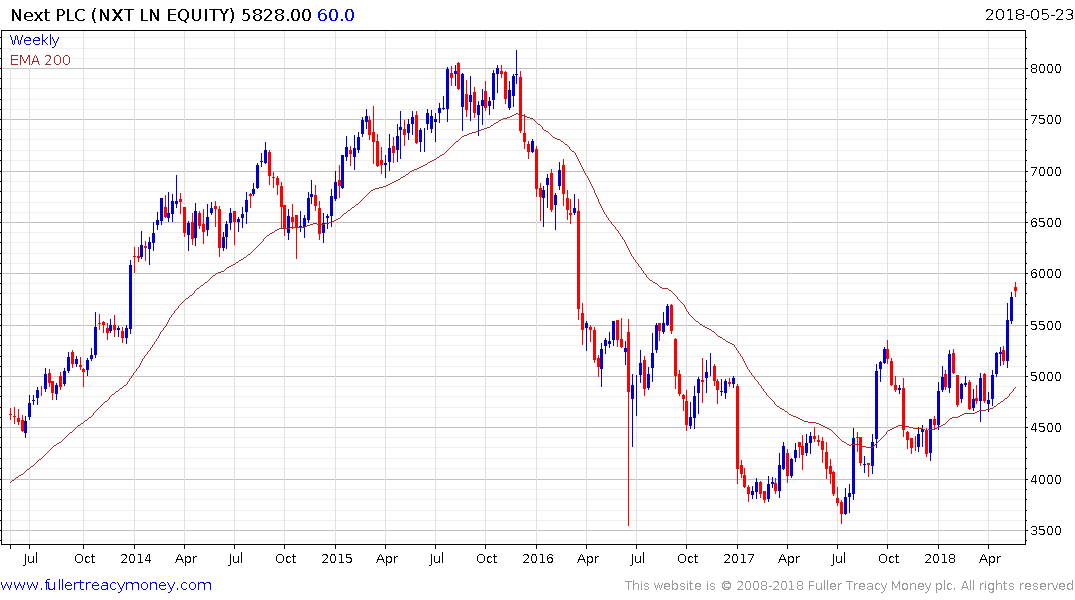Image resolution: width=1075 pixels, height=600 pixels.
Task: Click the 2014 year label on time axis
Action: click(x=136, y=559)
